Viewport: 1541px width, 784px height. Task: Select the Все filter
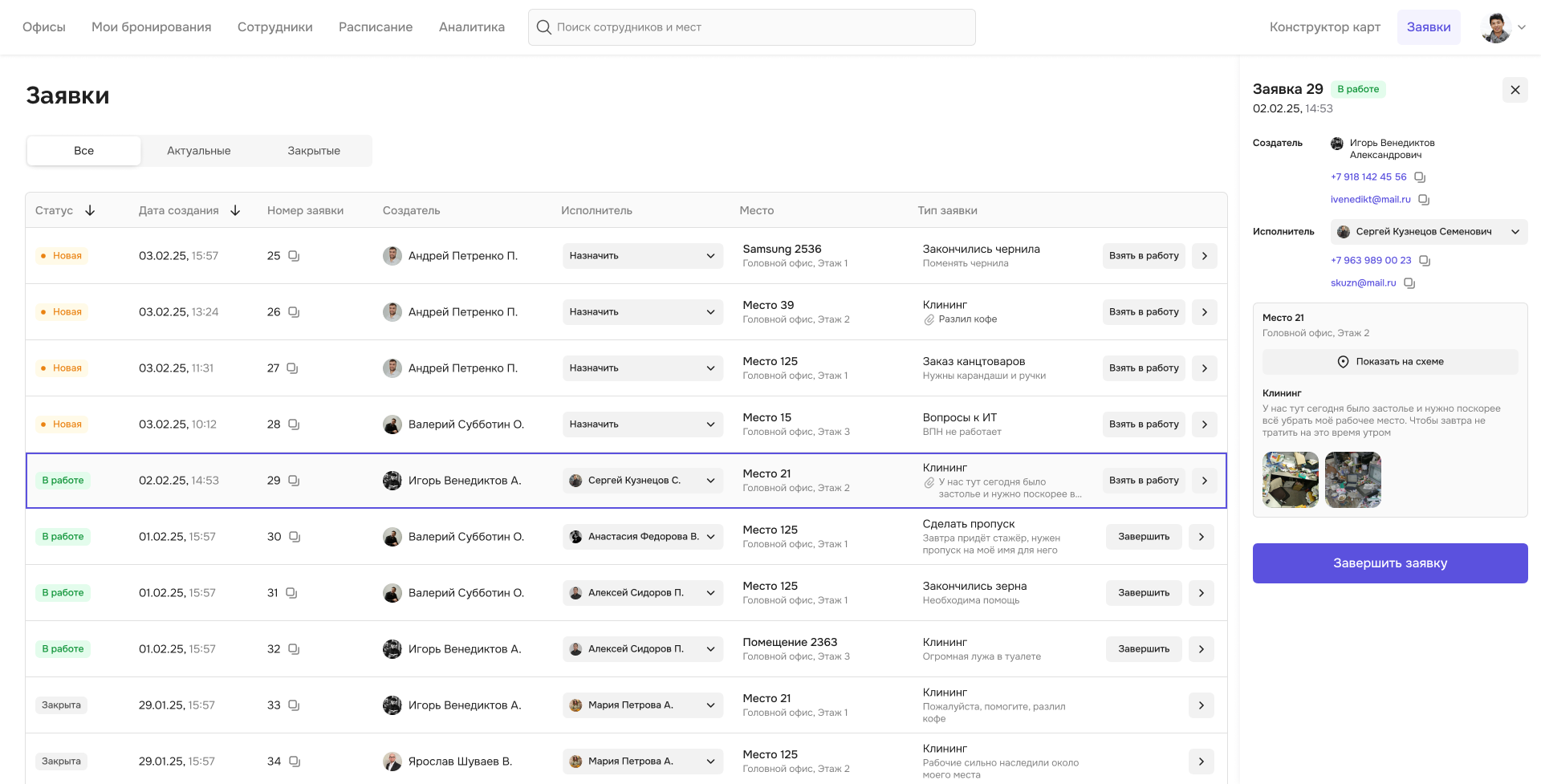[x=83, y=151]
